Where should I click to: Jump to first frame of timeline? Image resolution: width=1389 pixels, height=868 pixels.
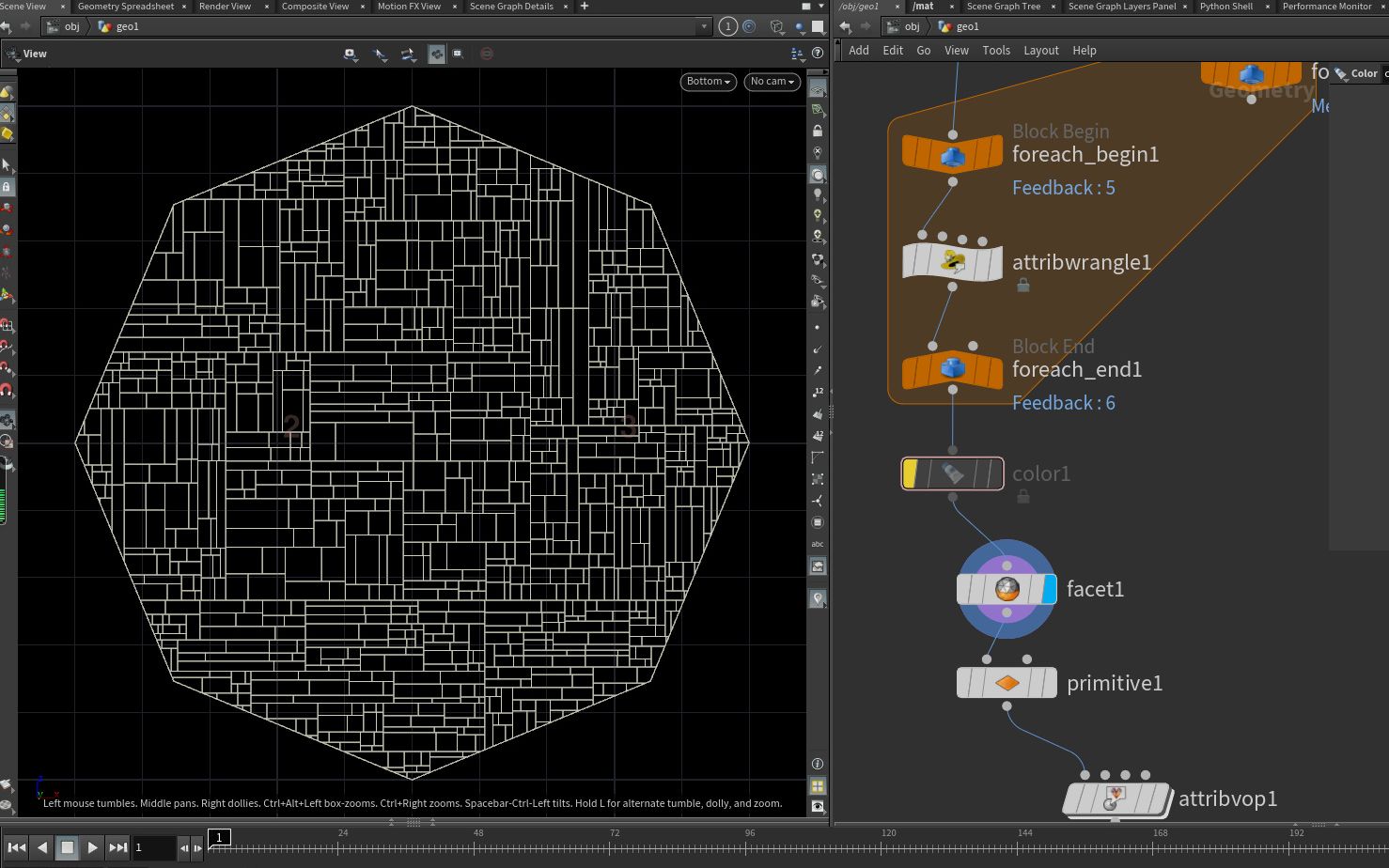16,847
